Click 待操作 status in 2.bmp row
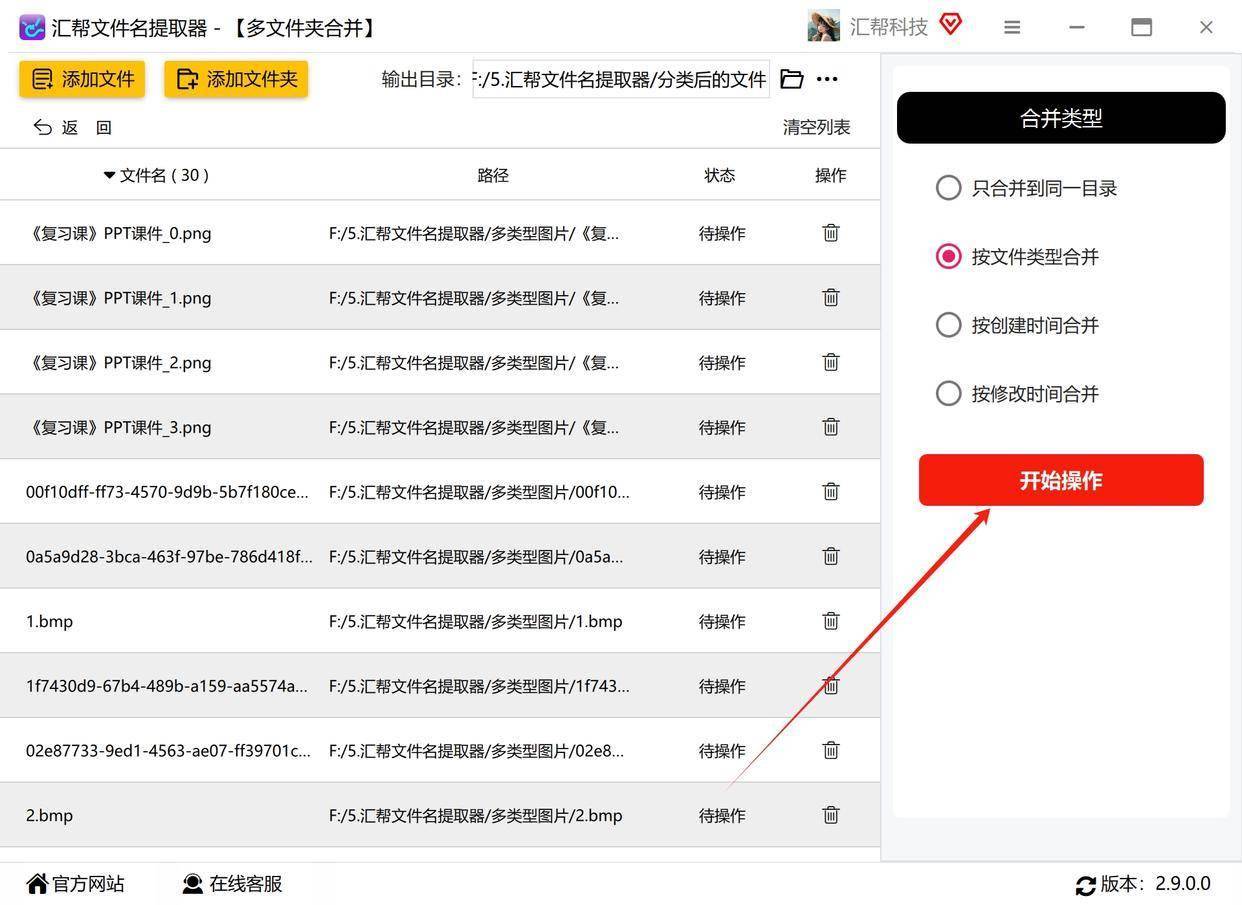This screenshot has height=905, width=1242. coord(722,815)
